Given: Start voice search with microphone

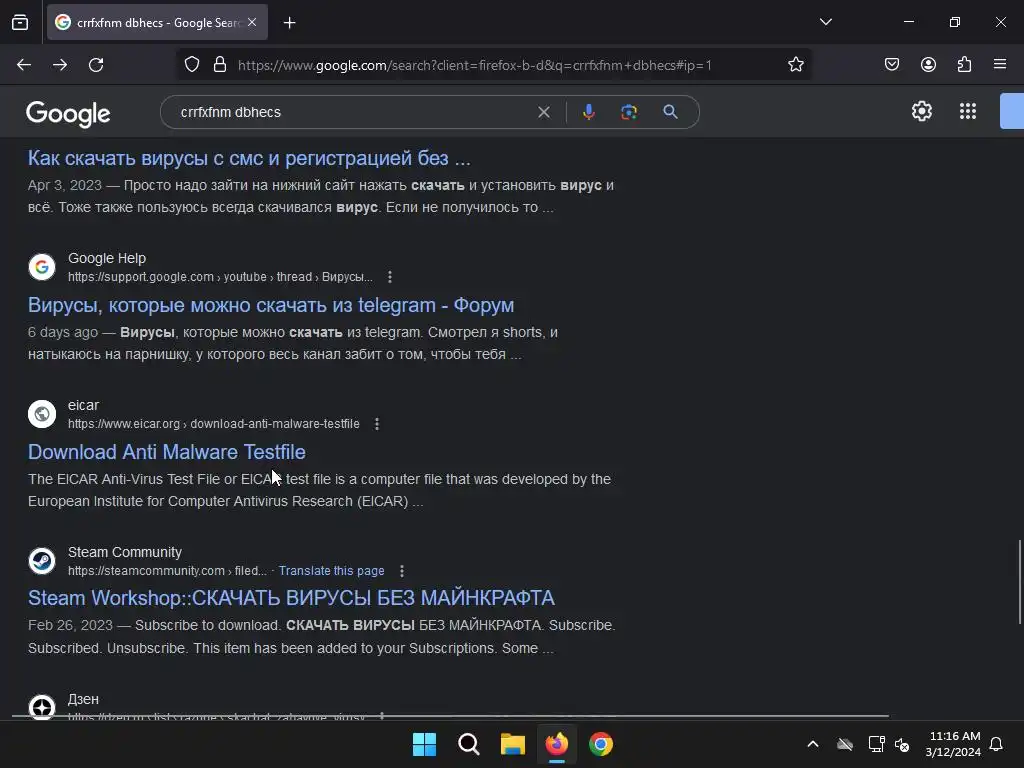Looking at the screenshot, I should click(588, 112).
